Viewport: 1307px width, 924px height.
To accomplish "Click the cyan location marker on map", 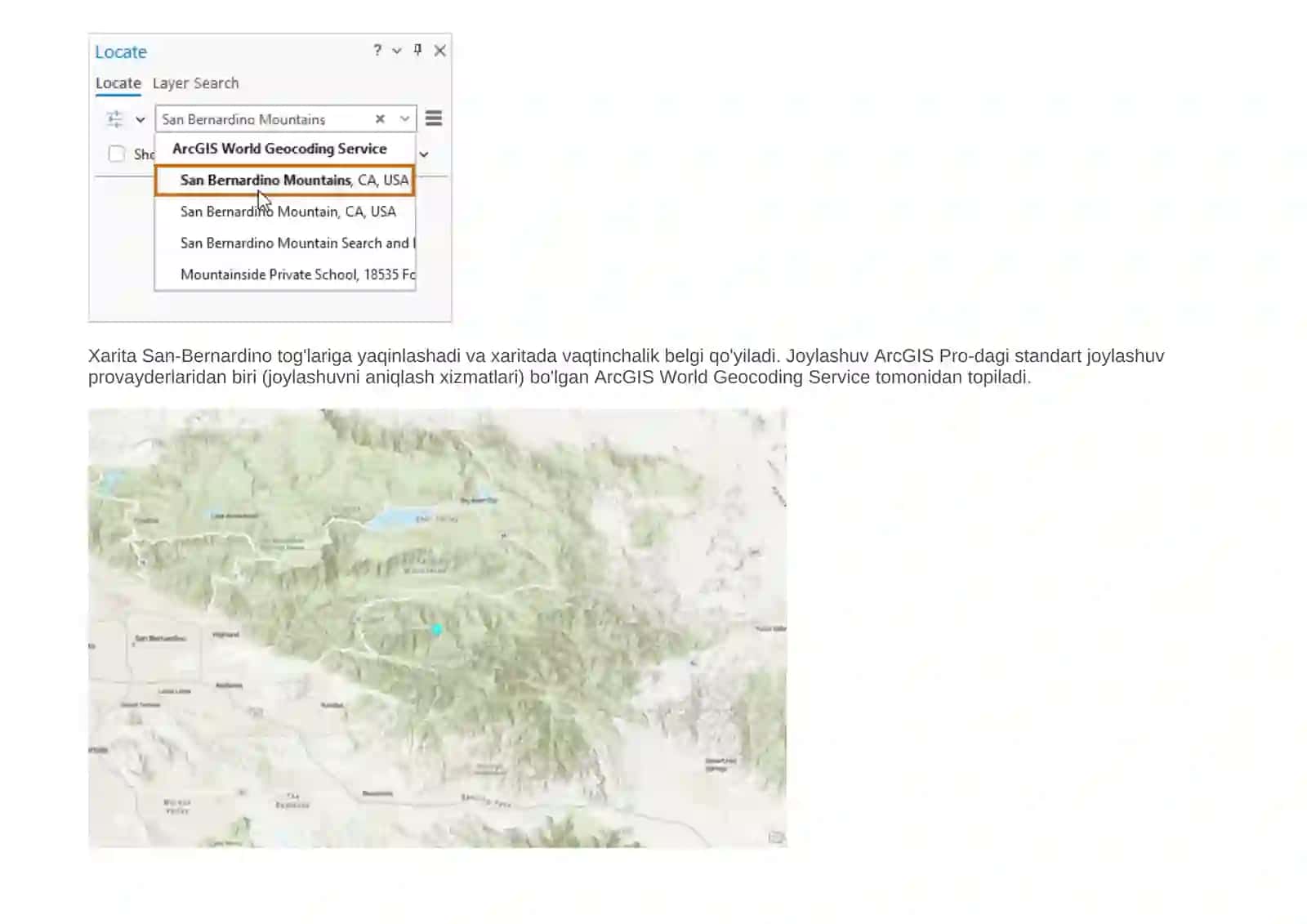I will pos(437,629).
